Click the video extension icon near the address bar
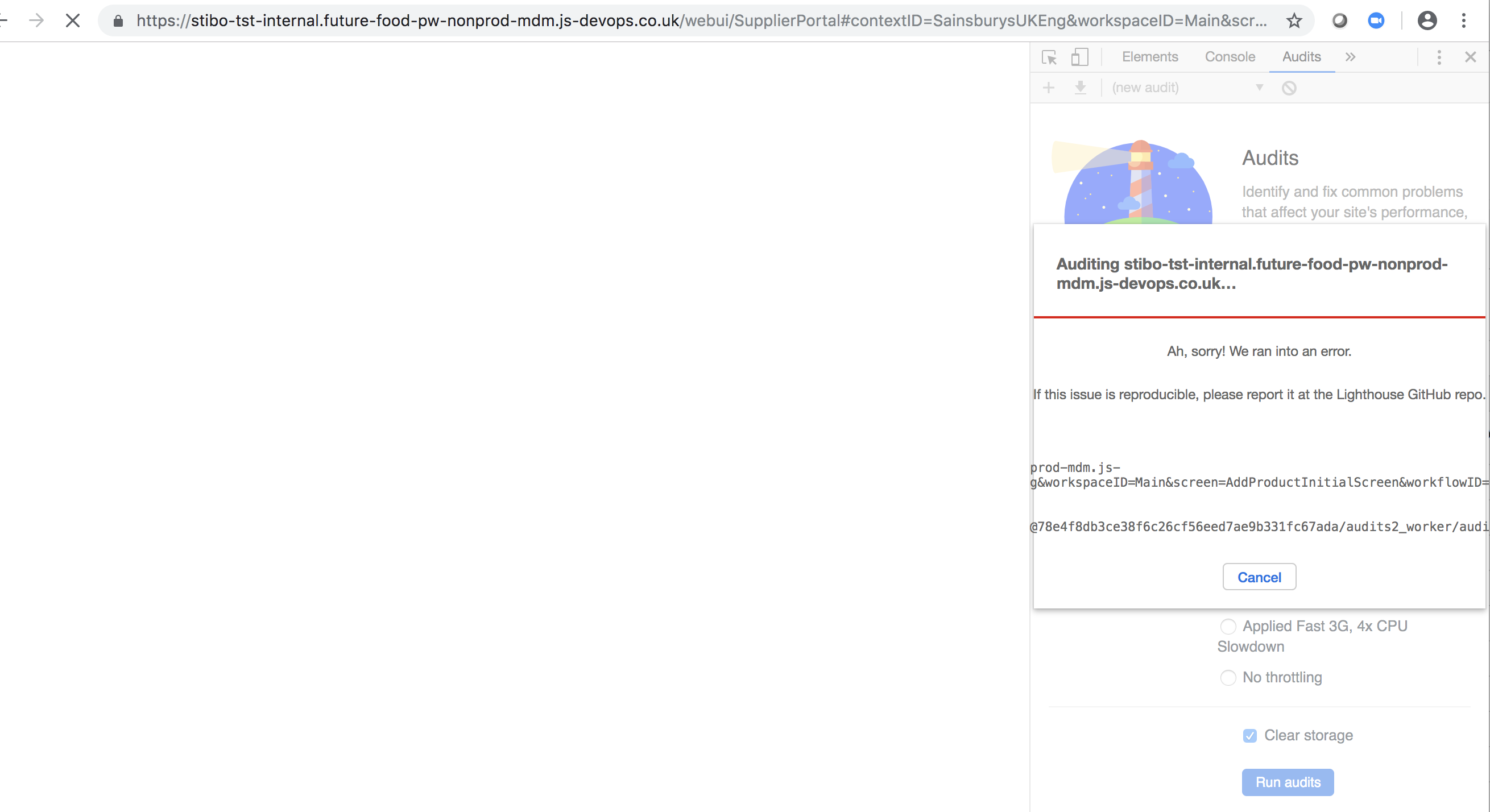 point(1377,20)
